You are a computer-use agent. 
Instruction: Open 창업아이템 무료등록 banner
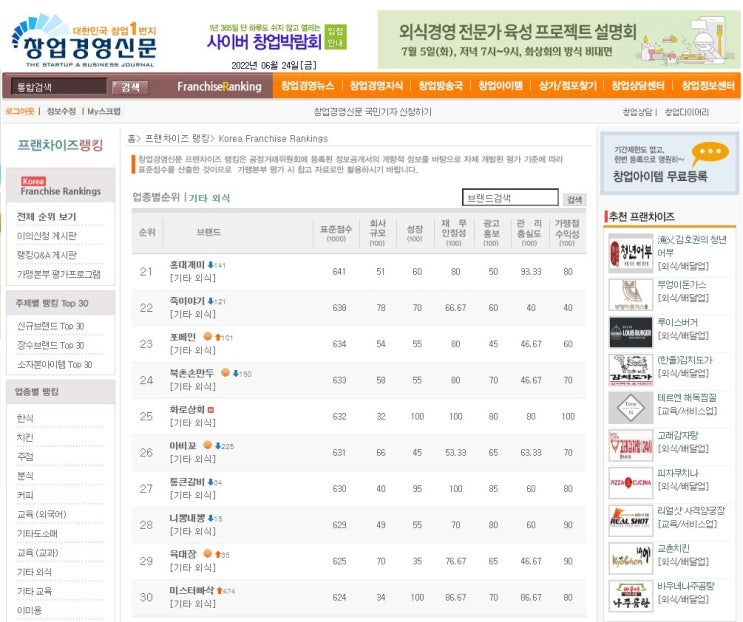[x=670, y=163]
